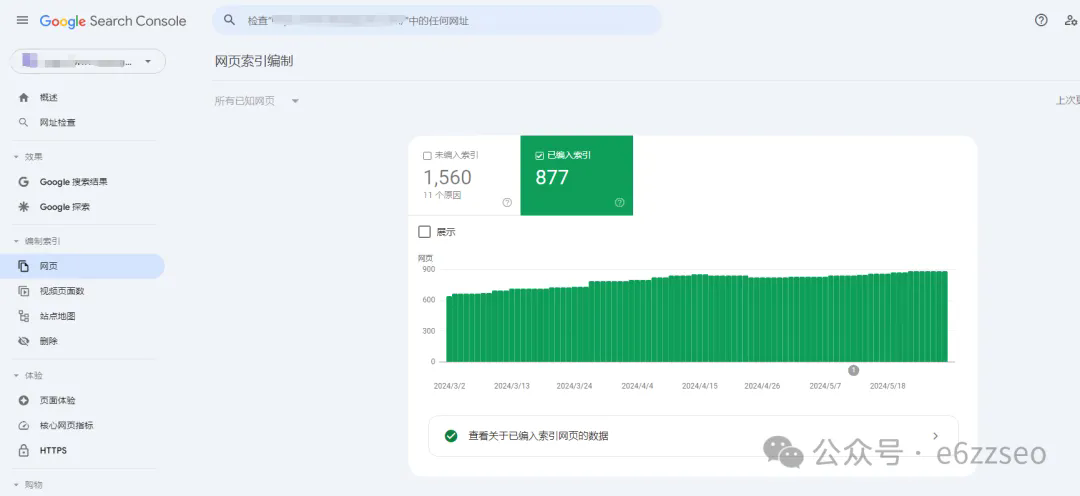Click the 2024/3/2 axis date label
The height and width of the screenshot is (496, 1080).
click(x=450, y=386)
